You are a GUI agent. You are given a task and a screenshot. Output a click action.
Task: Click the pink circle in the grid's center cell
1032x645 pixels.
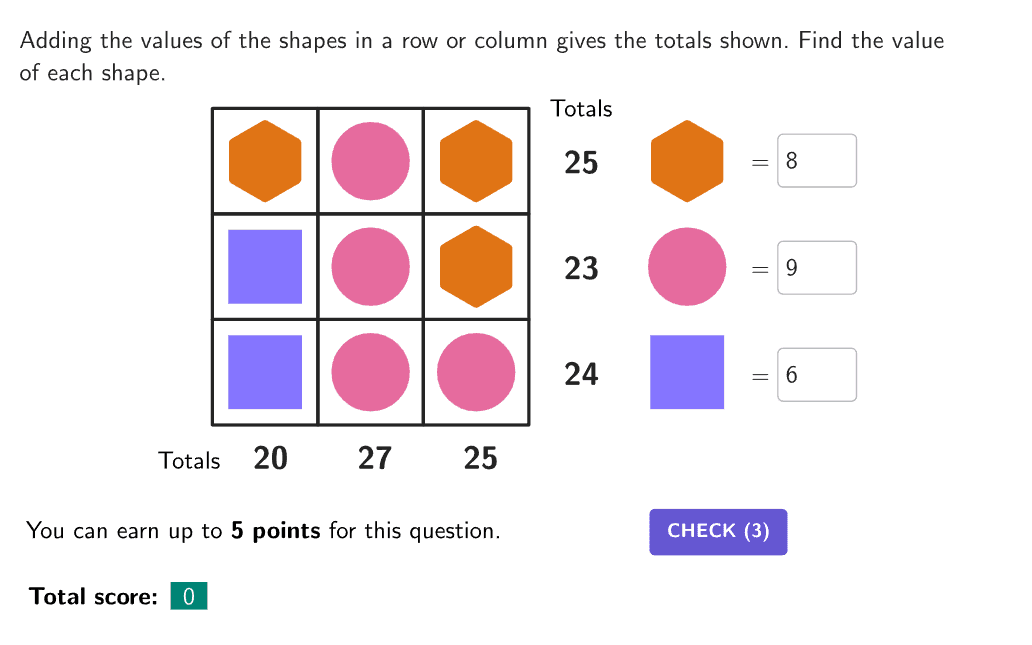tap(370, 267)
